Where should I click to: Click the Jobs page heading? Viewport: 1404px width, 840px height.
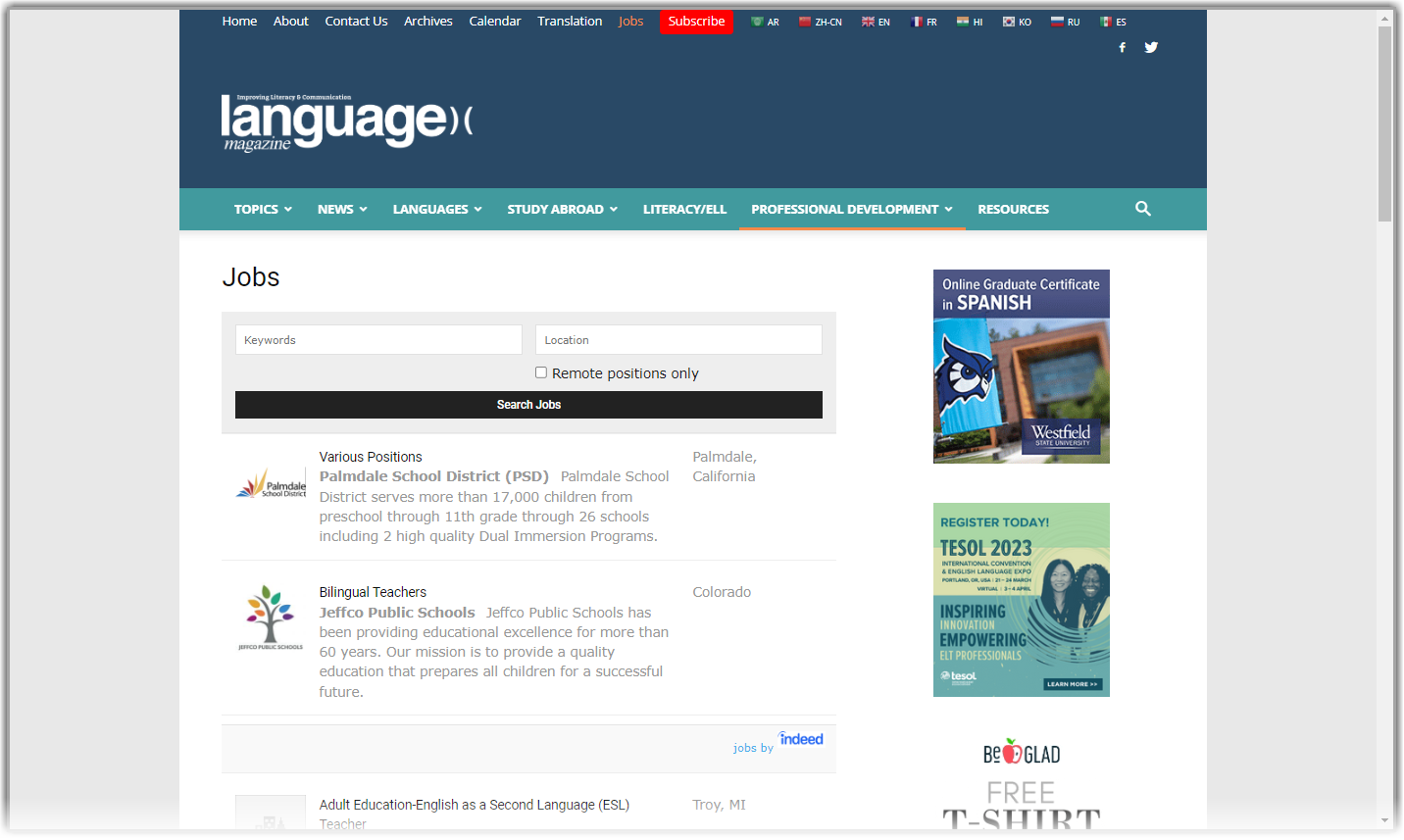click(x=251, y=277)
